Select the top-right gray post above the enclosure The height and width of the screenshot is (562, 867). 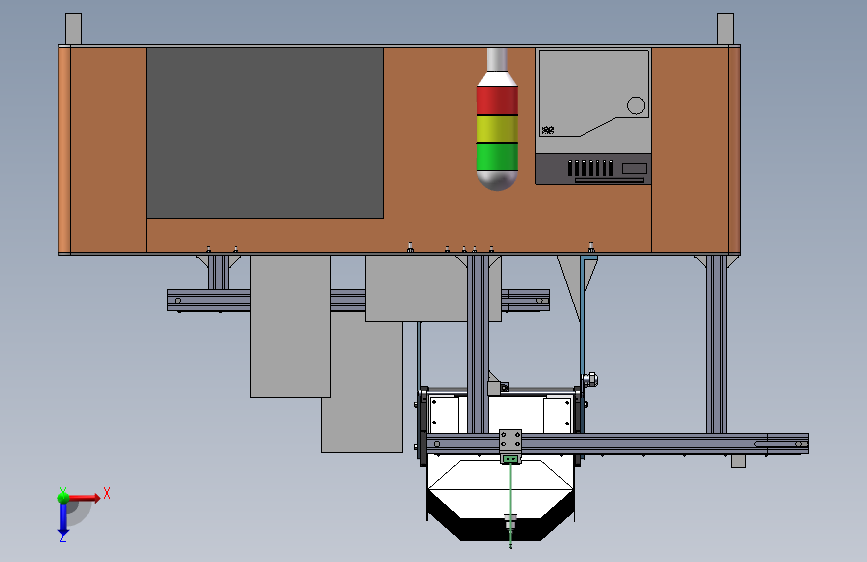pyautogui.click(x=725, y=29)
